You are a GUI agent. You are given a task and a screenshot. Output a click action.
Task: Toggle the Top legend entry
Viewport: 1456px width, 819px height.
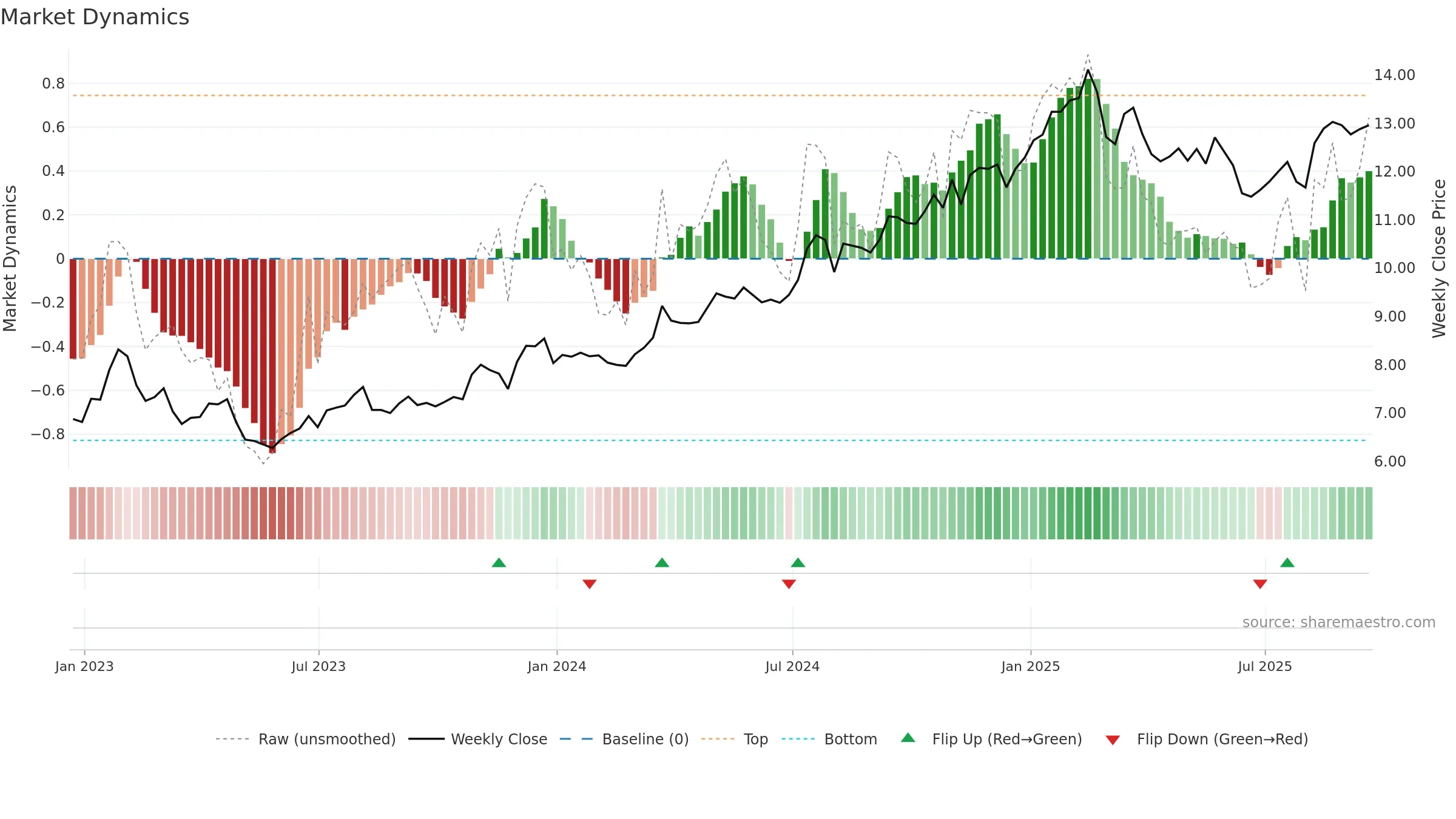[735, 739]
